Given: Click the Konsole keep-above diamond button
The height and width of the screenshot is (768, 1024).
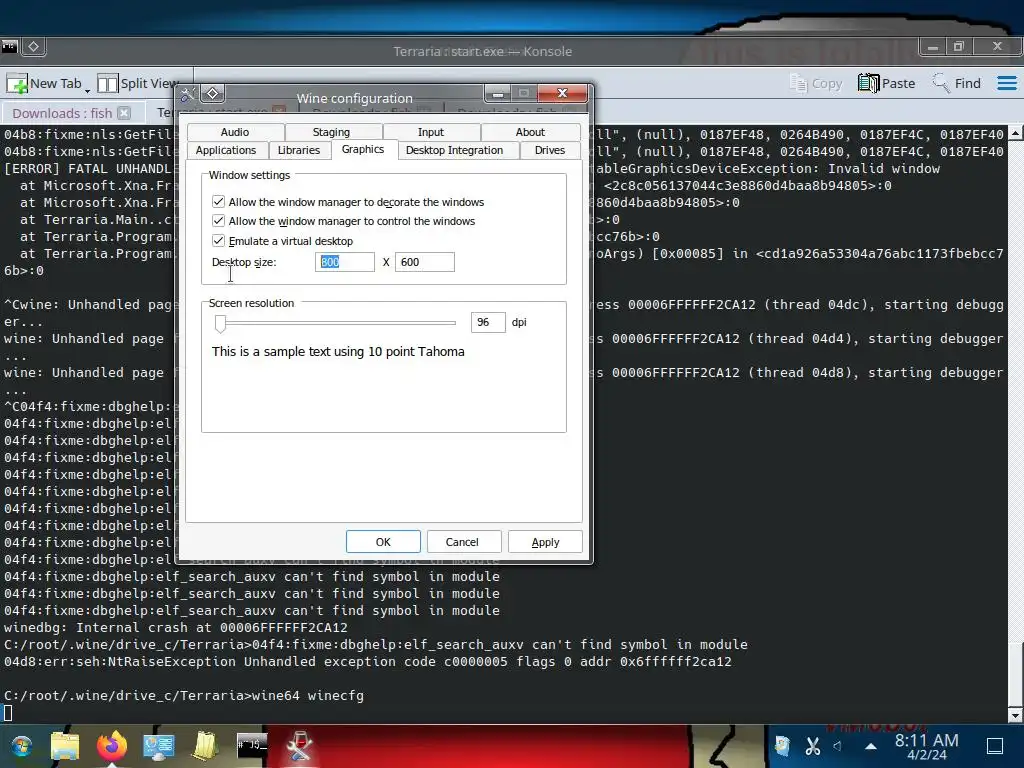Looking at the screenshot, I should click(x=33, y=47).
